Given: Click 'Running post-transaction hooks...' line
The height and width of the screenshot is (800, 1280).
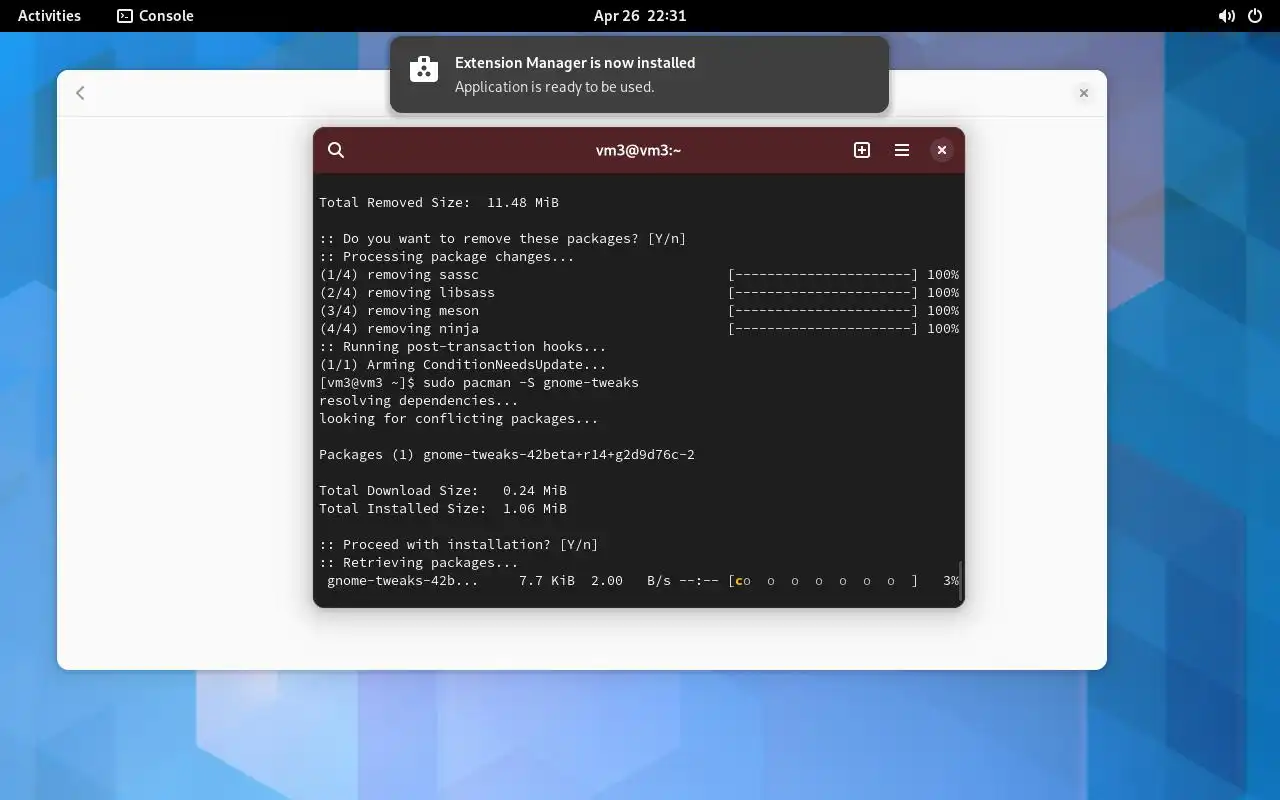Looking at the screenshot, I should [x=463, y=347].
